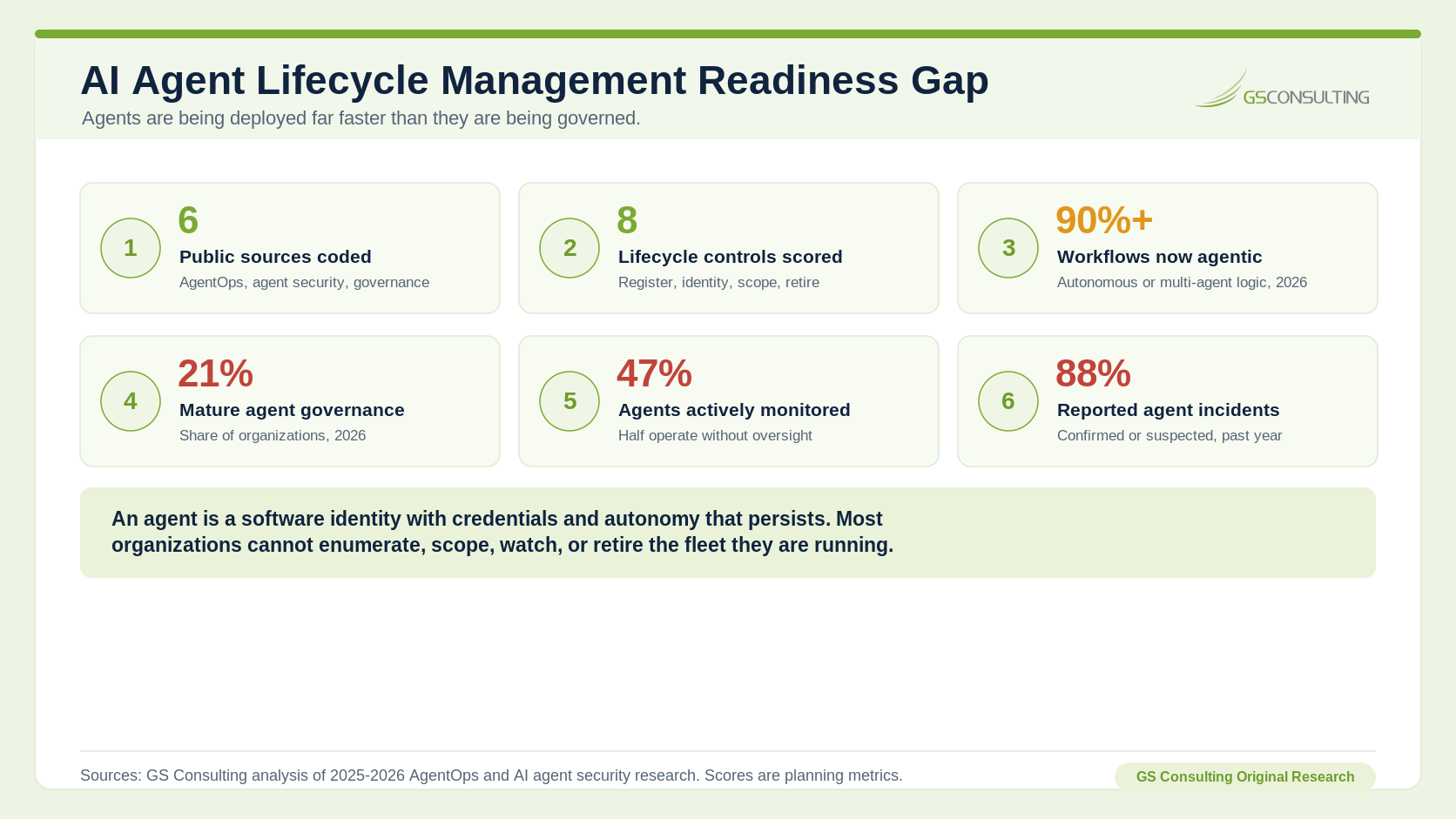
Task: Click Share of organizations, 2026 text
Action: tap(273, 436)
